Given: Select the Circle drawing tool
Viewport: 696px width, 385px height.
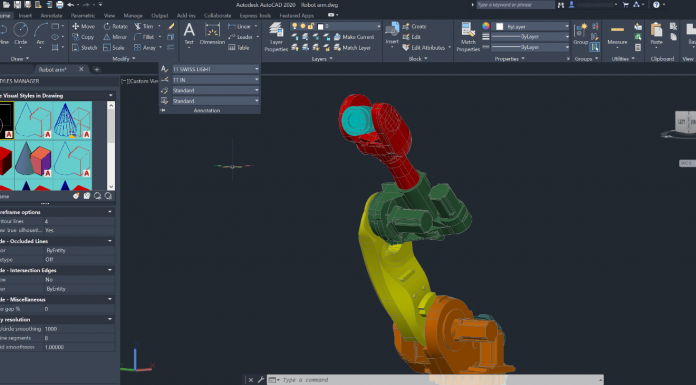Looking at the screenshot, I should (20, 33).
